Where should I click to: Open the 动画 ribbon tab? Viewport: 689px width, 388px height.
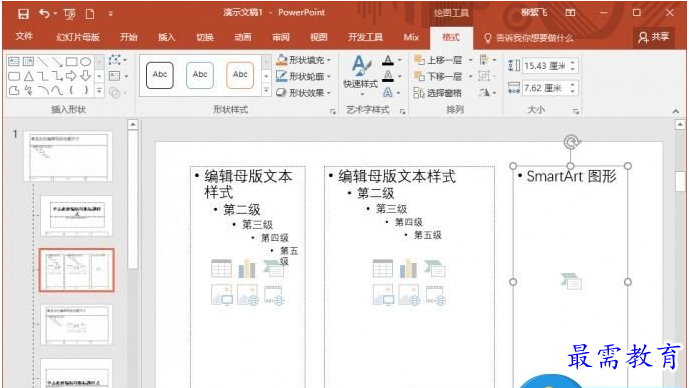tap(243, 37)
